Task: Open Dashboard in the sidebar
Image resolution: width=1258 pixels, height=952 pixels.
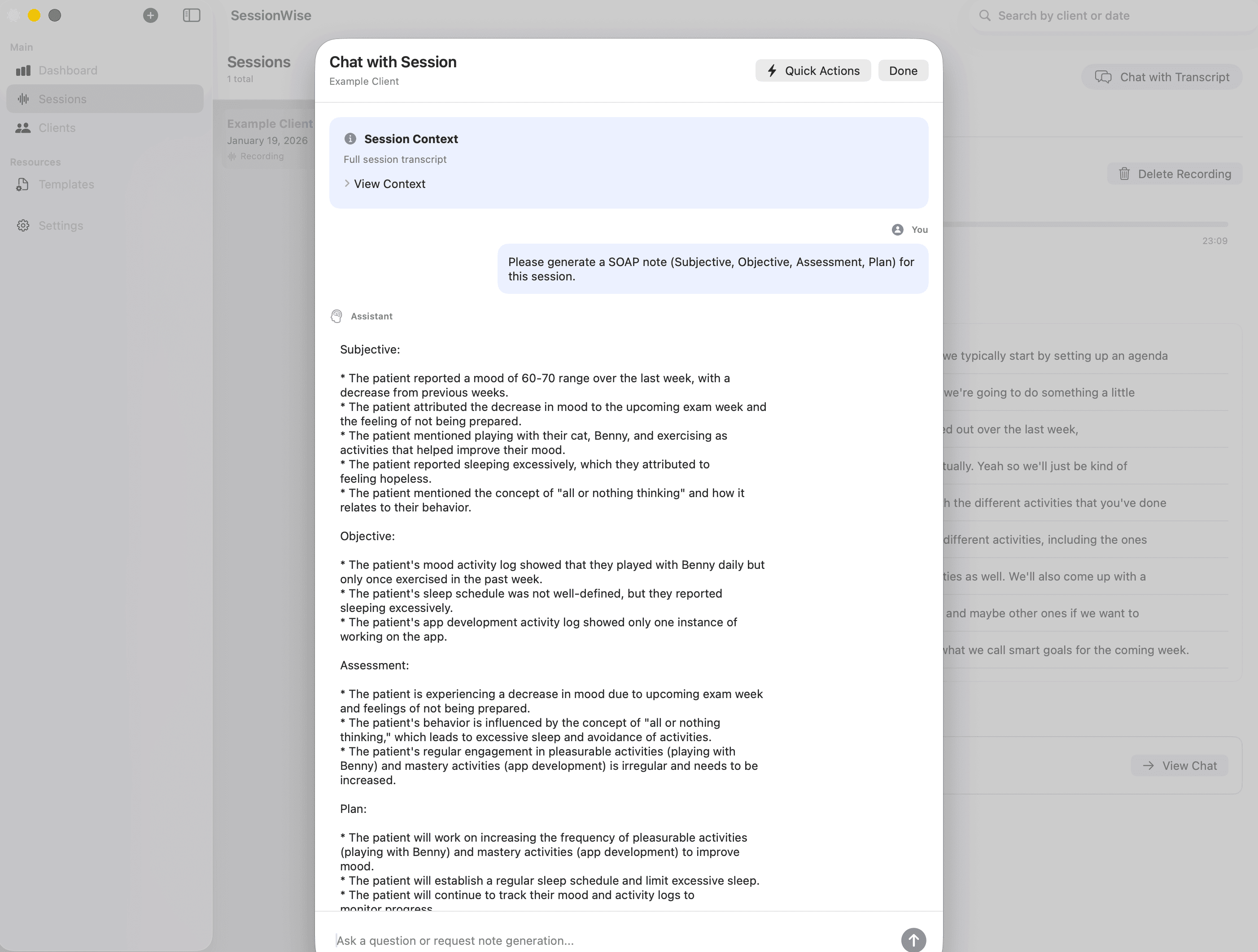Action: point(68,70)
